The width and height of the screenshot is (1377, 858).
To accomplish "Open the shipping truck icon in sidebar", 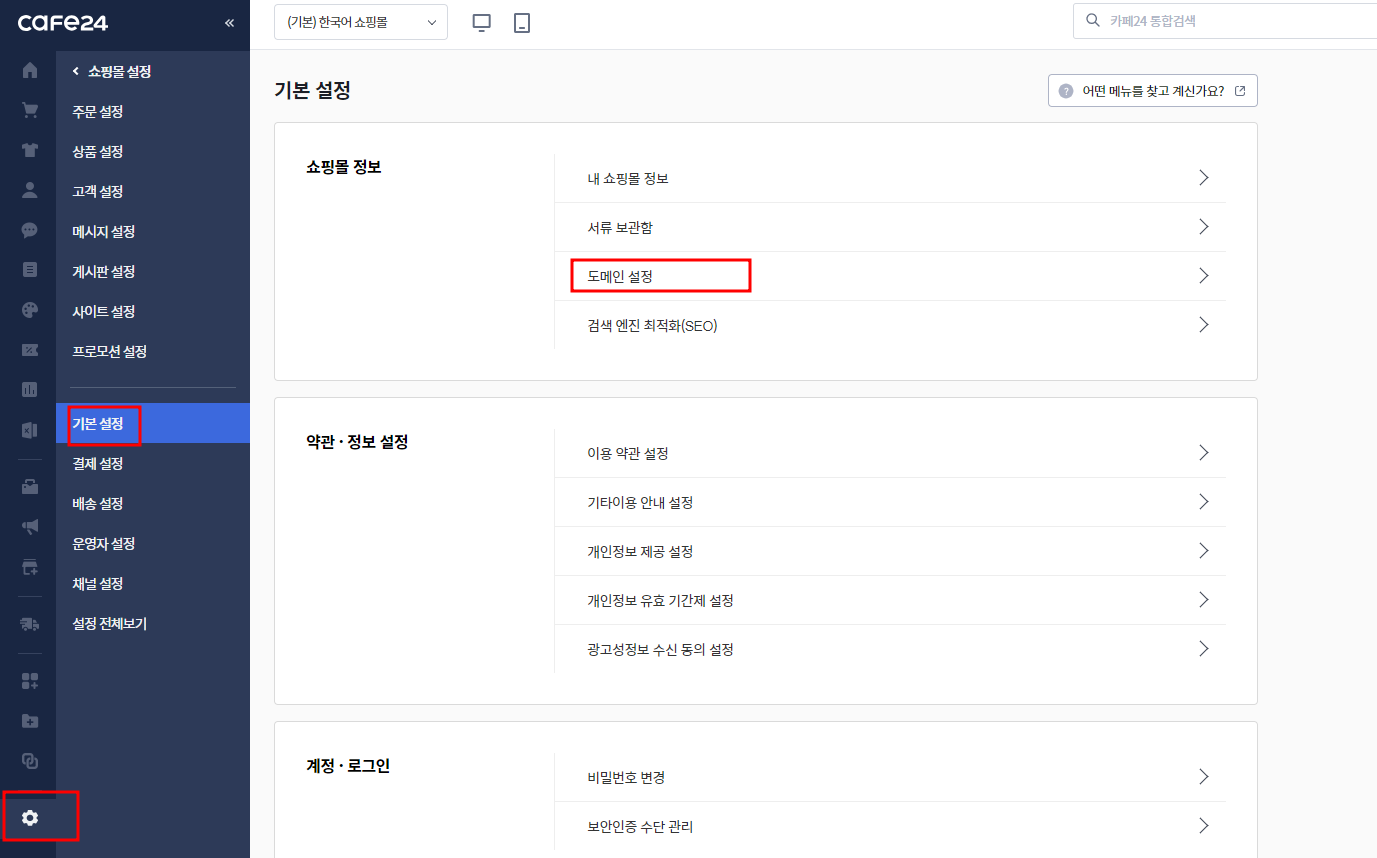I will pyautogui.click(x=29, y=623).
